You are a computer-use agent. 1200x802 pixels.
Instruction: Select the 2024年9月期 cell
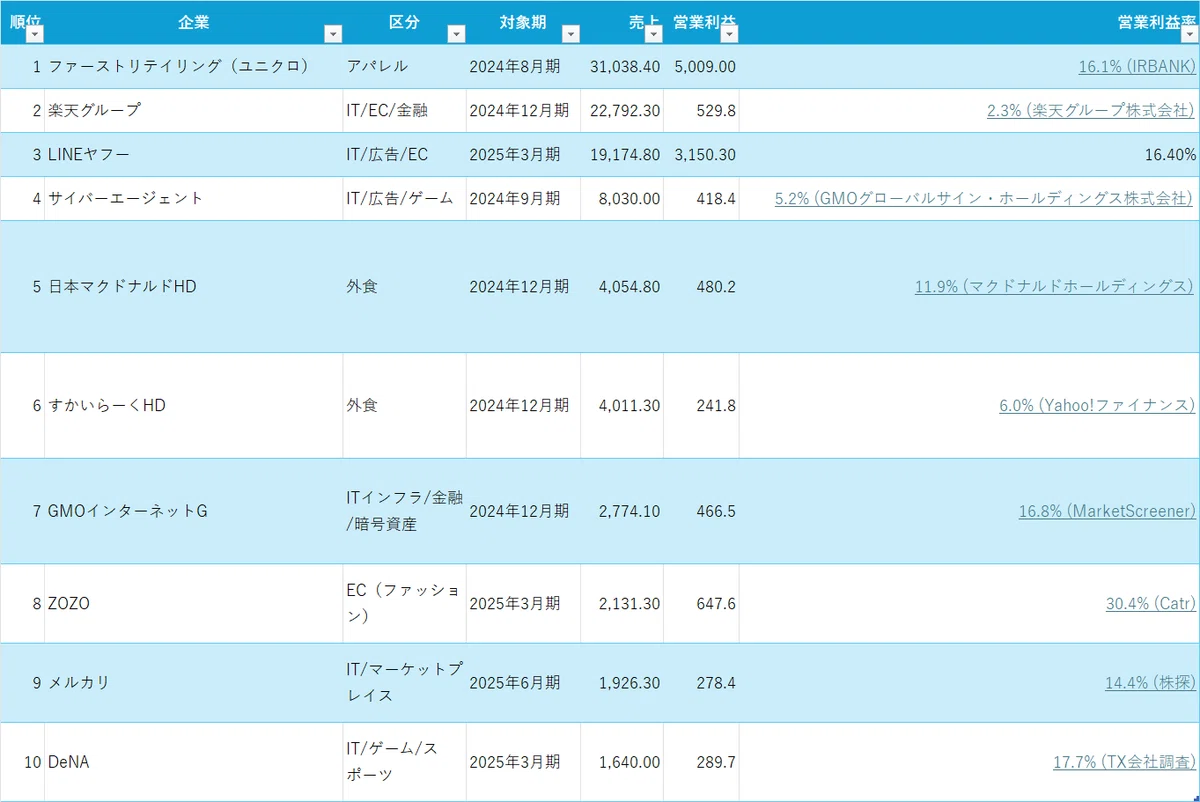(523, 199)
